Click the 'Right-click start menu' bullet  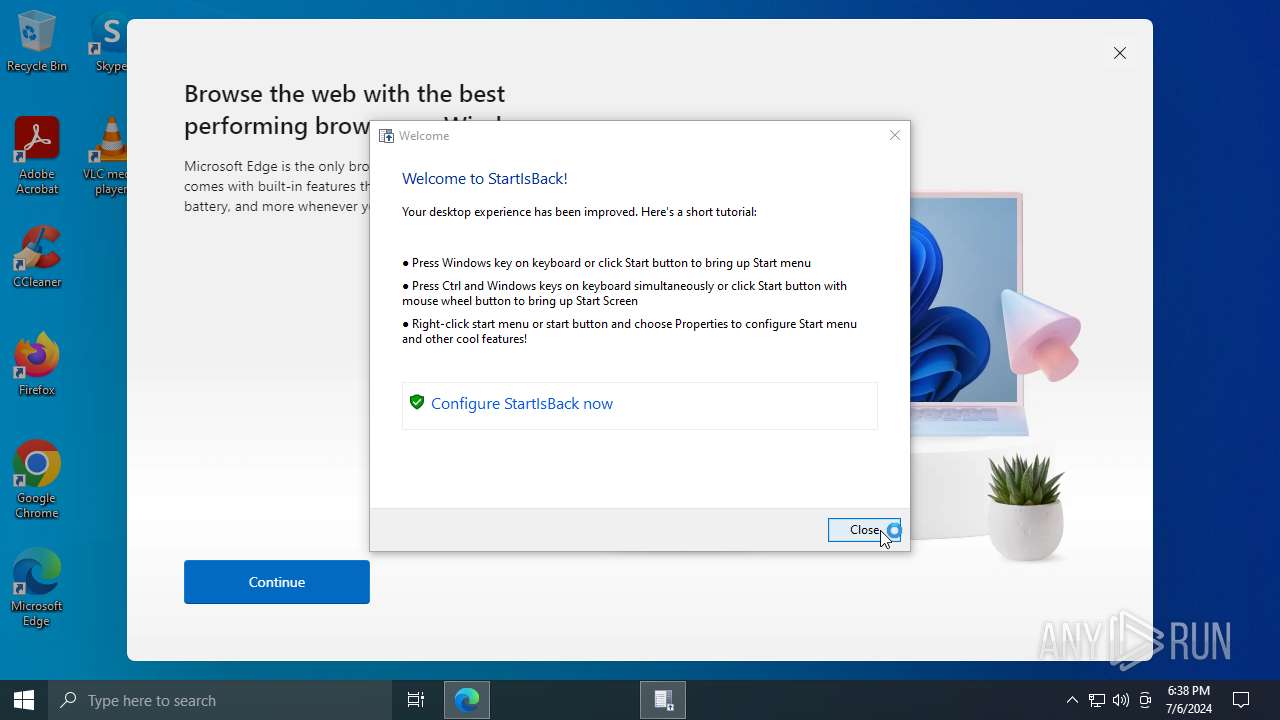click(x=630, y=331)
